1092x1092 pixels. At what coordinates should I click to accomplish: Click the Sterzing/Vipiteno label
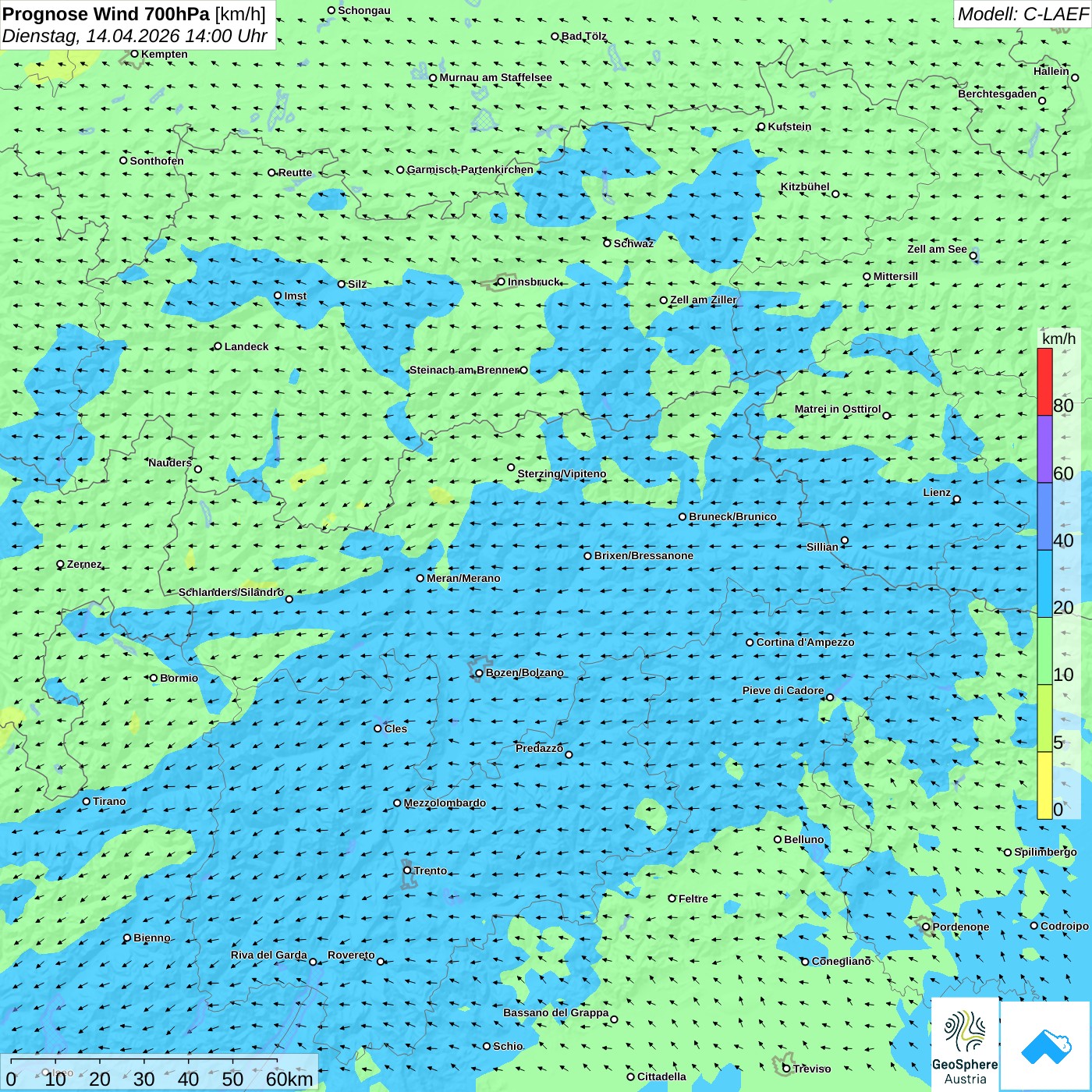point(562,474)
